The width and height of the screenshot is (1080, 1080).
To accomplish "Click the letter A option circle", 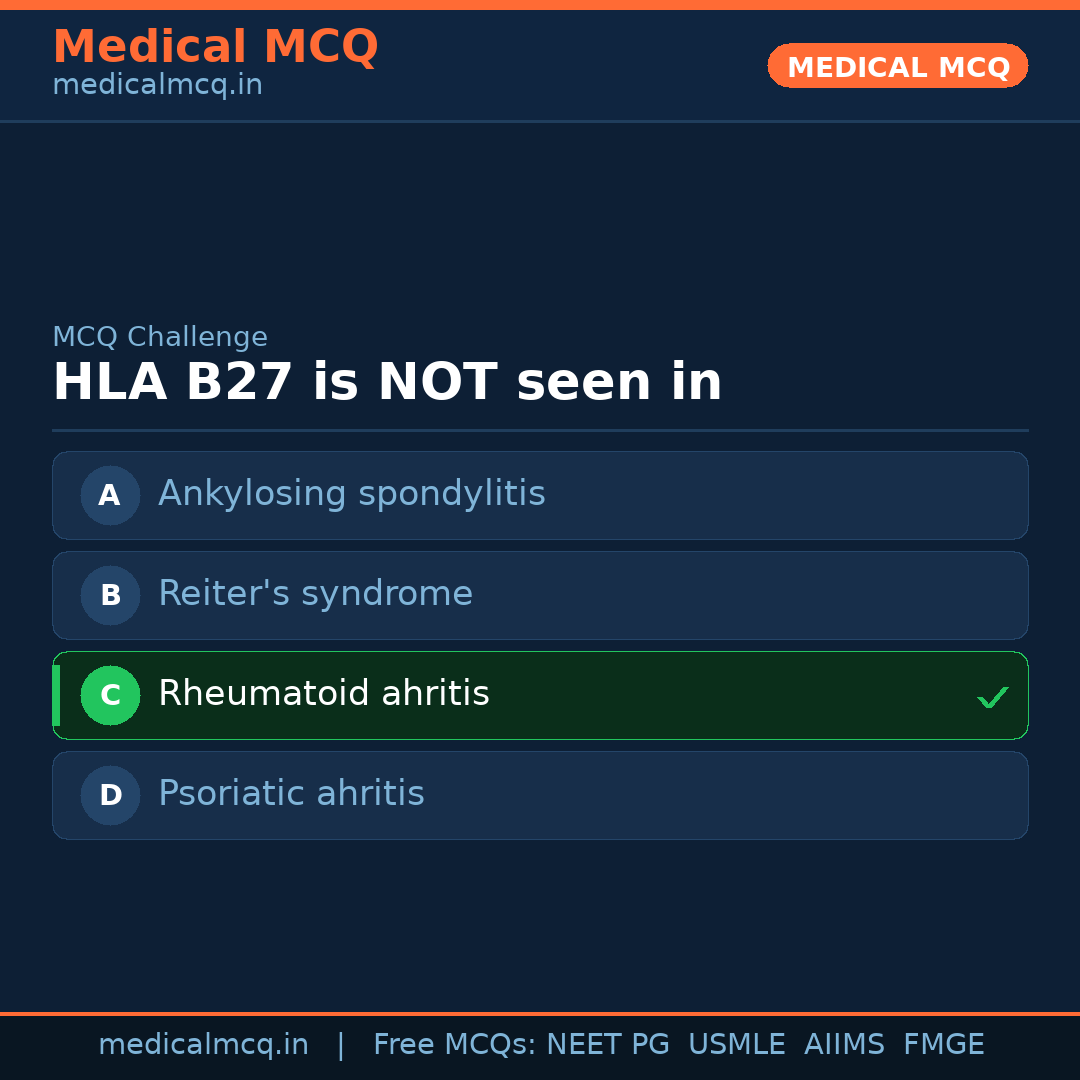I will tap(110, 495).
